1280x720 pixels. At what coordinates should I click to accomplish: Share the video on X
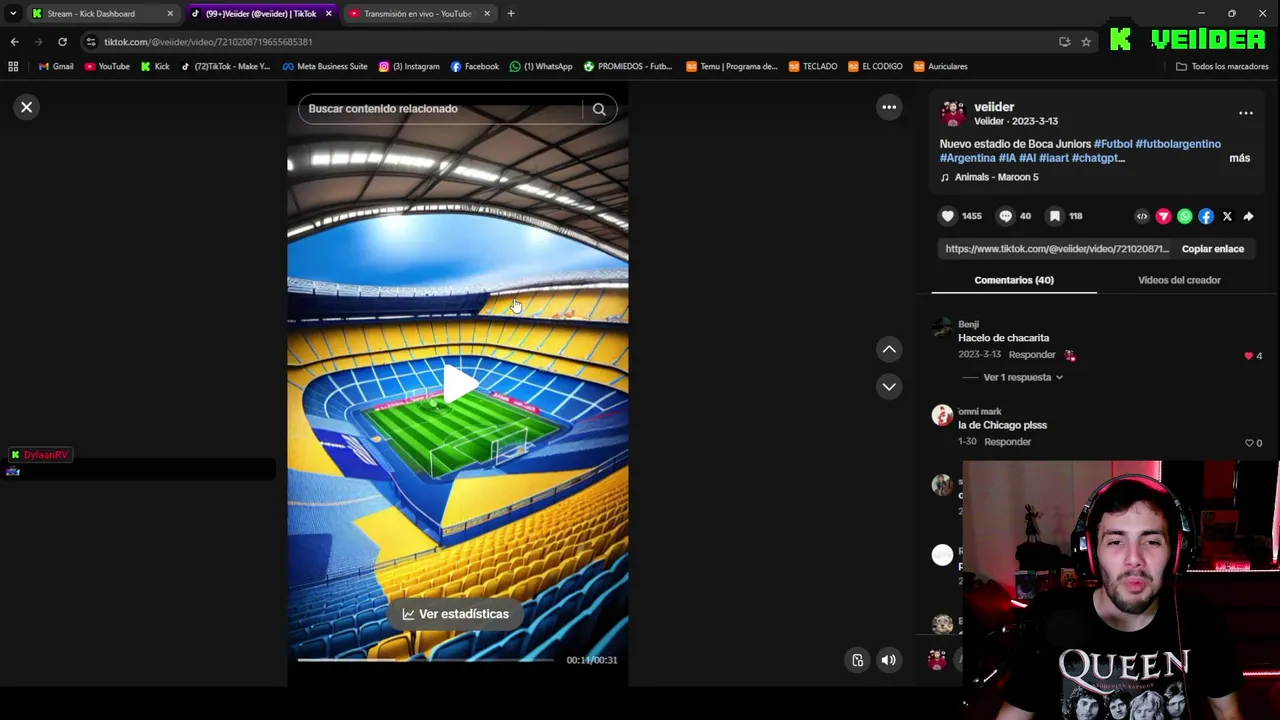tap(1227, 216)
